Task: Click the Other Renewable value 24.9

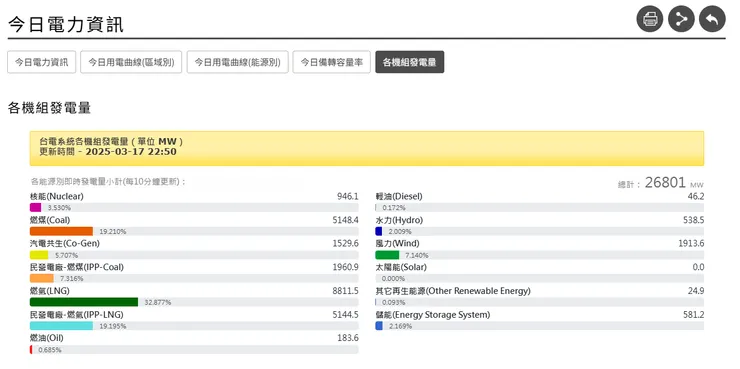Action: tap(696, 291)
